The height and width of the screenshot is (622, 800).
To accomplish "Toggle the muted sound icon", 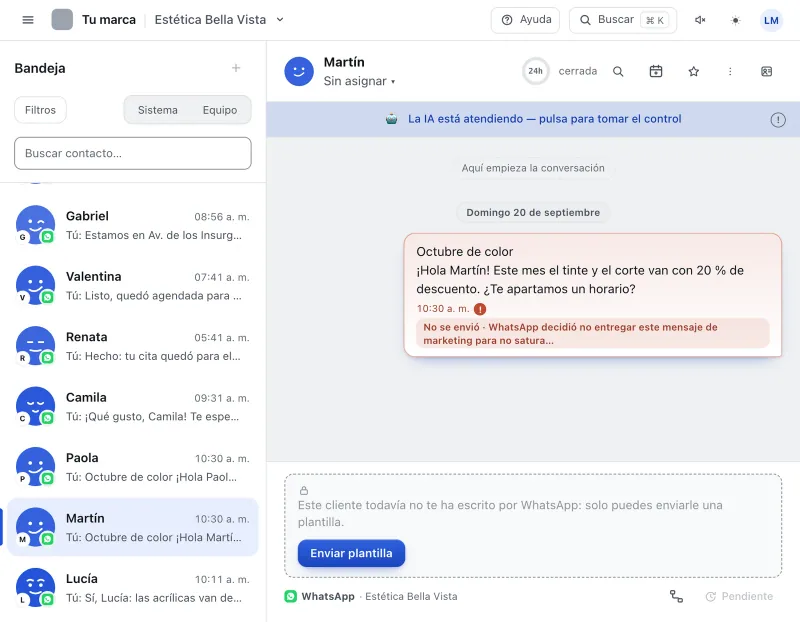I will pos(700,20).
